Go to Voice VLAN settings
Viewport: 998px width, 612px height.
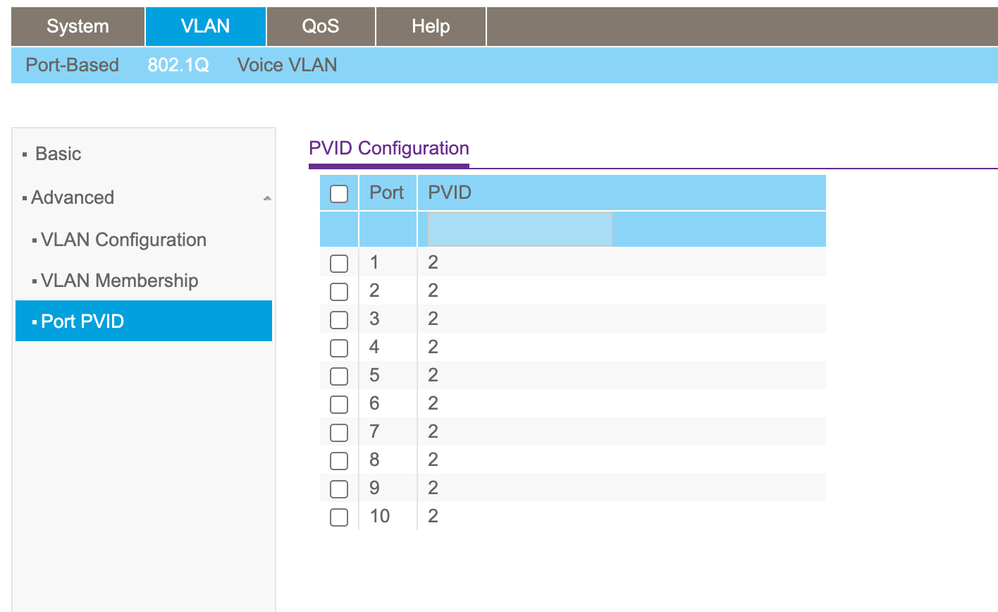pyautogui.click(x=287, y=65)
